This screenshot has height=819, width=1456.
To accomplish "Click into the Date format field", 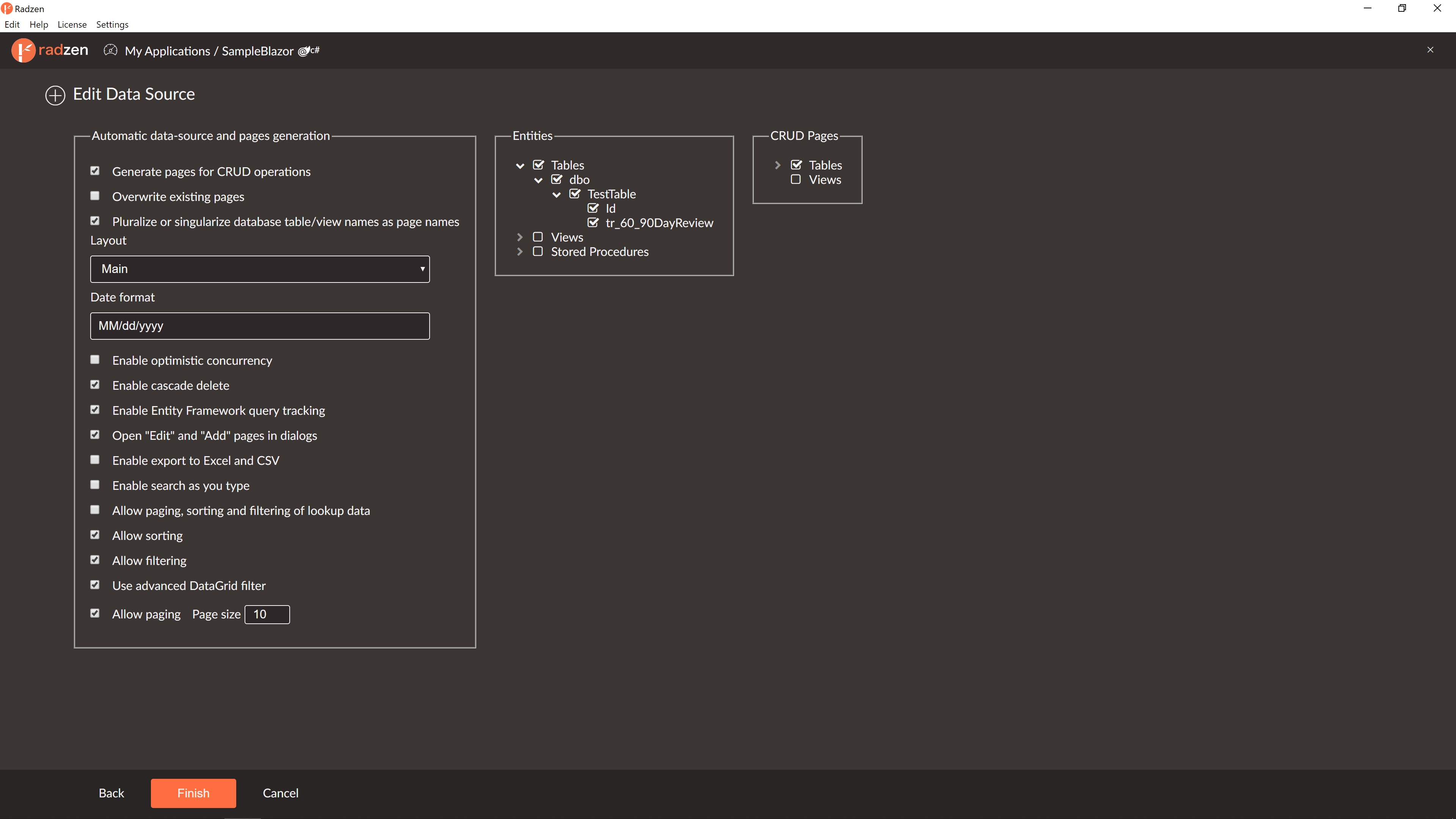I will [259, 326].
